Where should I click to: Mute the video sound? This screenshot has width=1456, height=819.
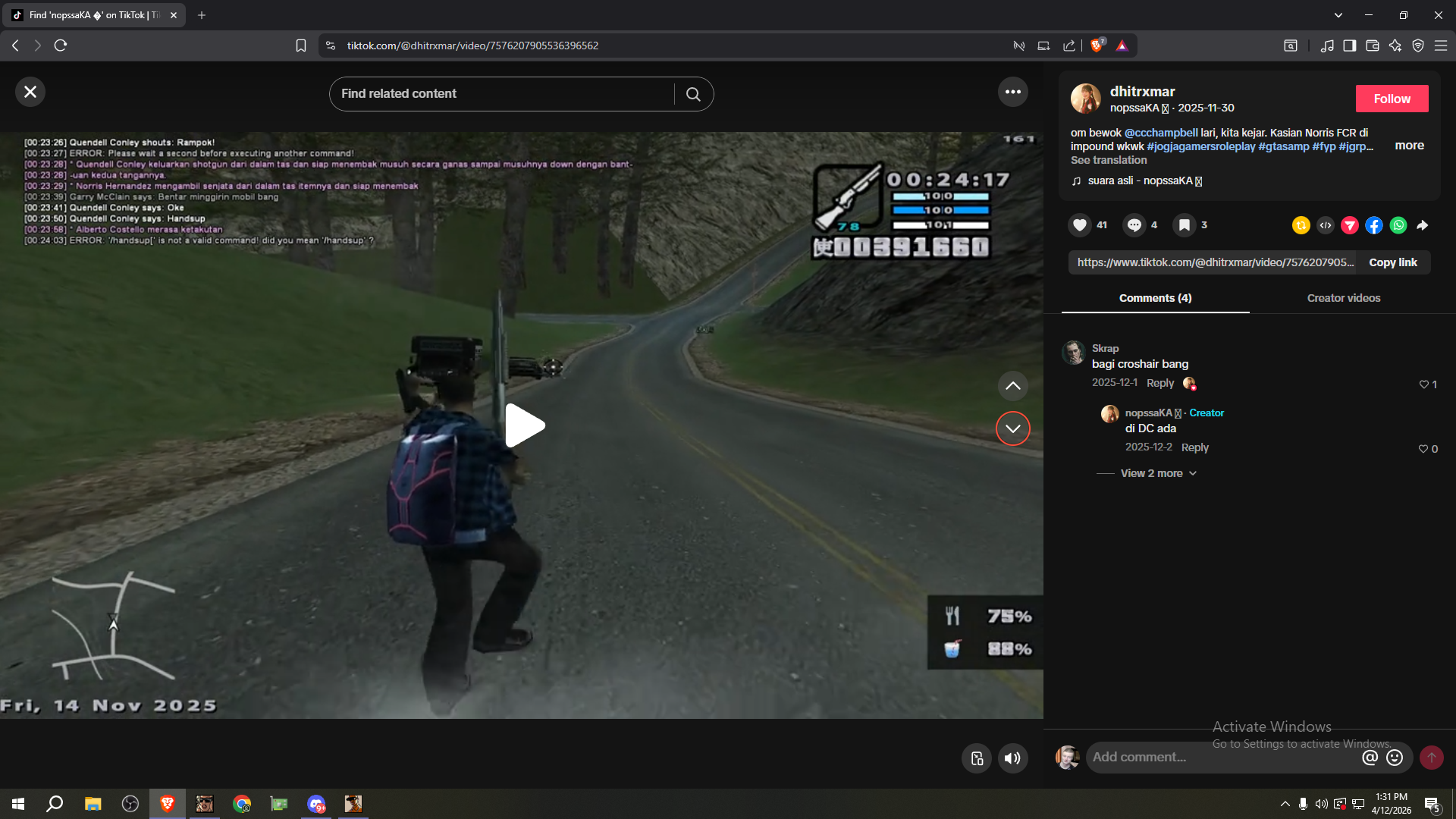click(x=1012, y=758)
